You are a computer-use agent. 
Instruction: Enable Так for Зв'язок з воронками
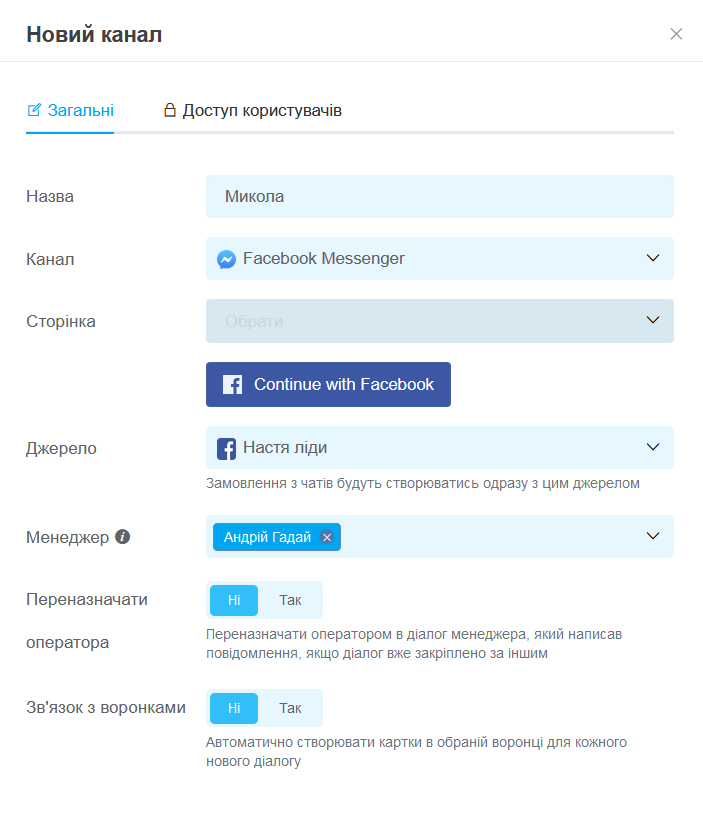[290, 708]
